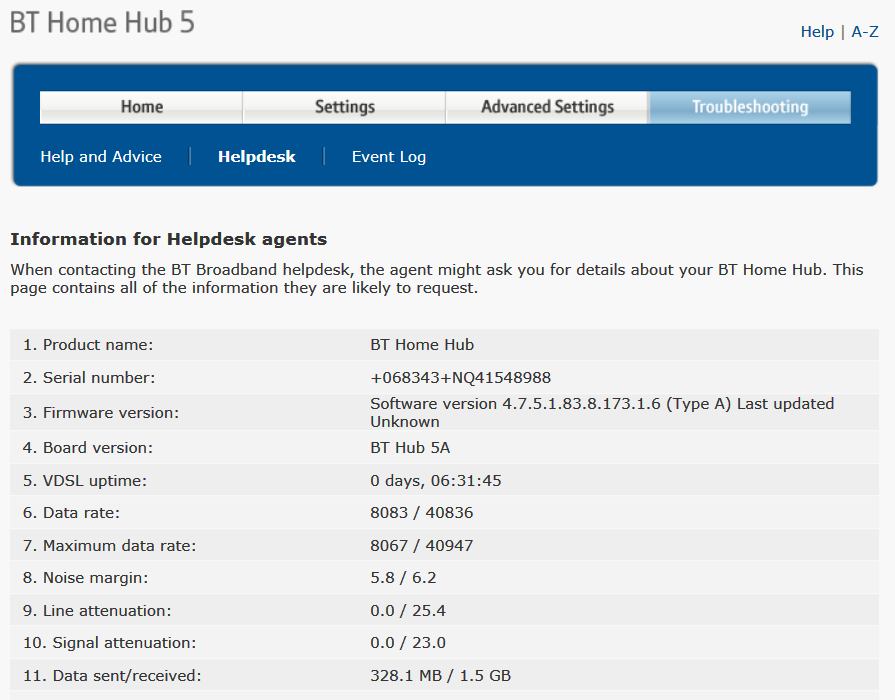The image size is (895, 700).
Task: Click the Data rate label
Action: [x=71, y=513]
